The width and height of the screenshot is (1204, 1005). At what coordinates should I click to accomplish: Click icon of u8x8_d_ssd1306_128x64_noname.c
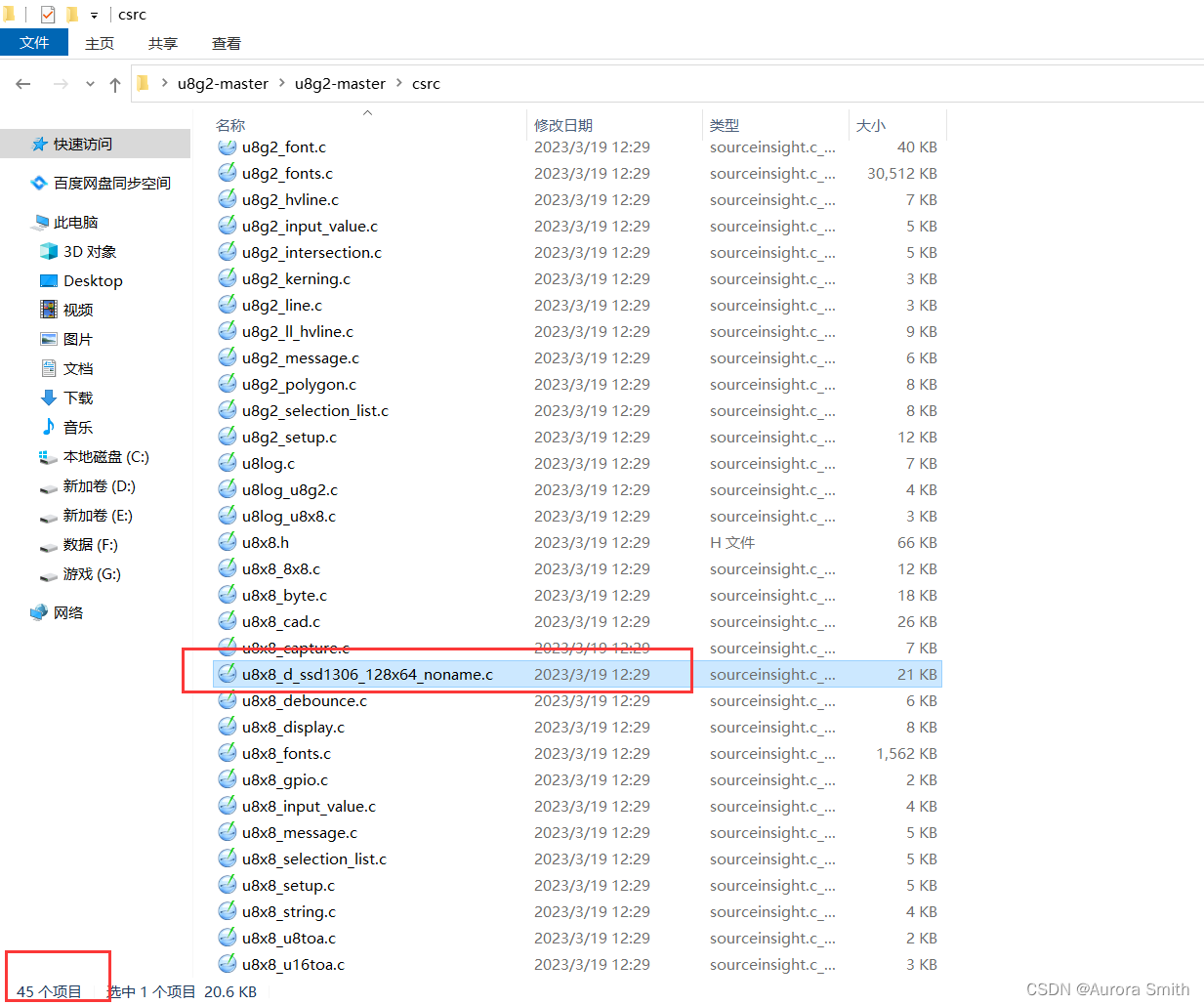coord(228,674)
